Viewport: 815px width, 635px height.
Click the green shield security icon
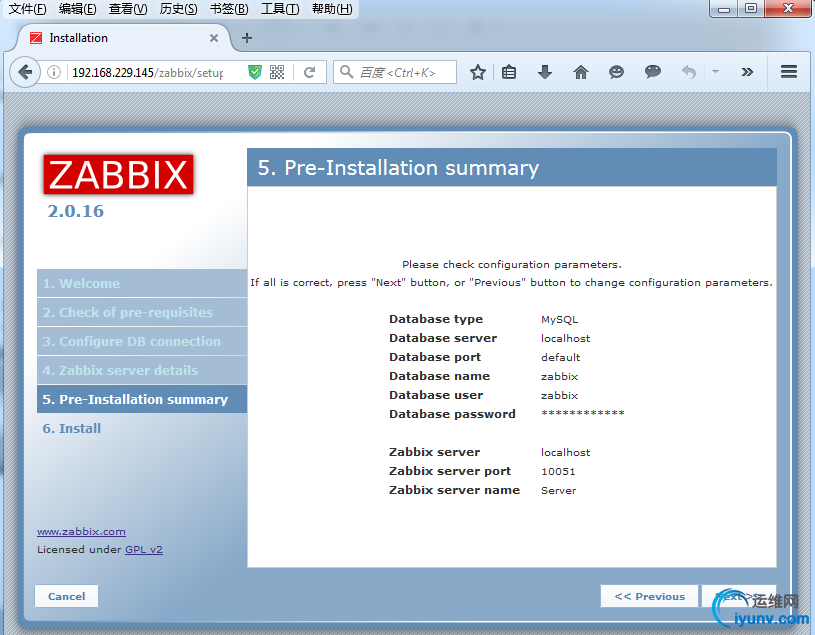tap(255, 72)
